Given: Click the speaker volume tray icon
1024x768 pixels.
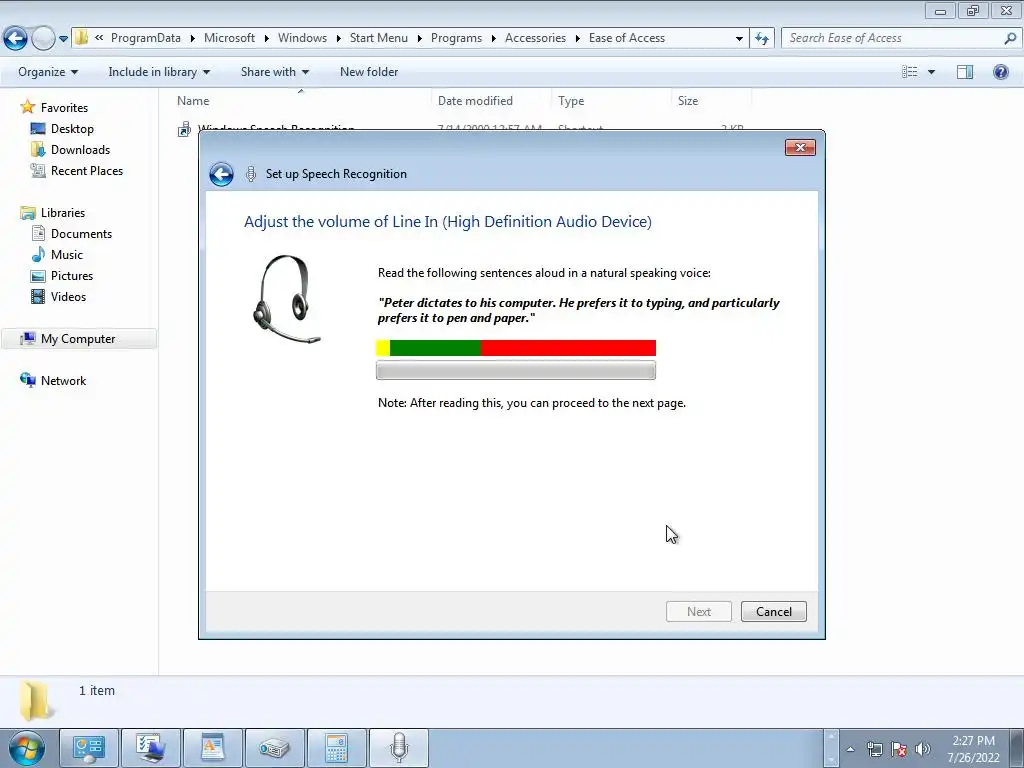Looking at the screenshot, I should pyautogui.click(x=923, y=749).
